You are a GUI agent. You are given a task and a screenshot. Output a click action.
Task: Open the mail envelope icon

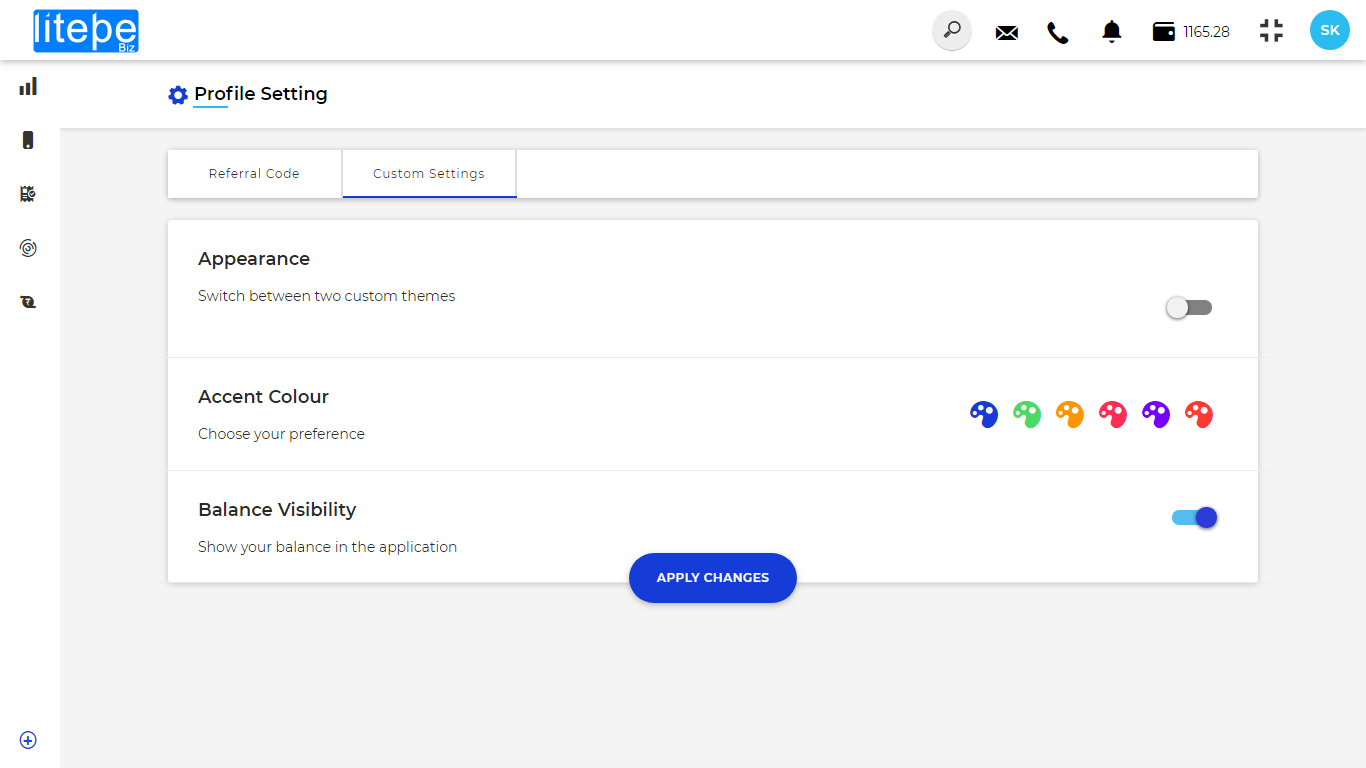1006,33
